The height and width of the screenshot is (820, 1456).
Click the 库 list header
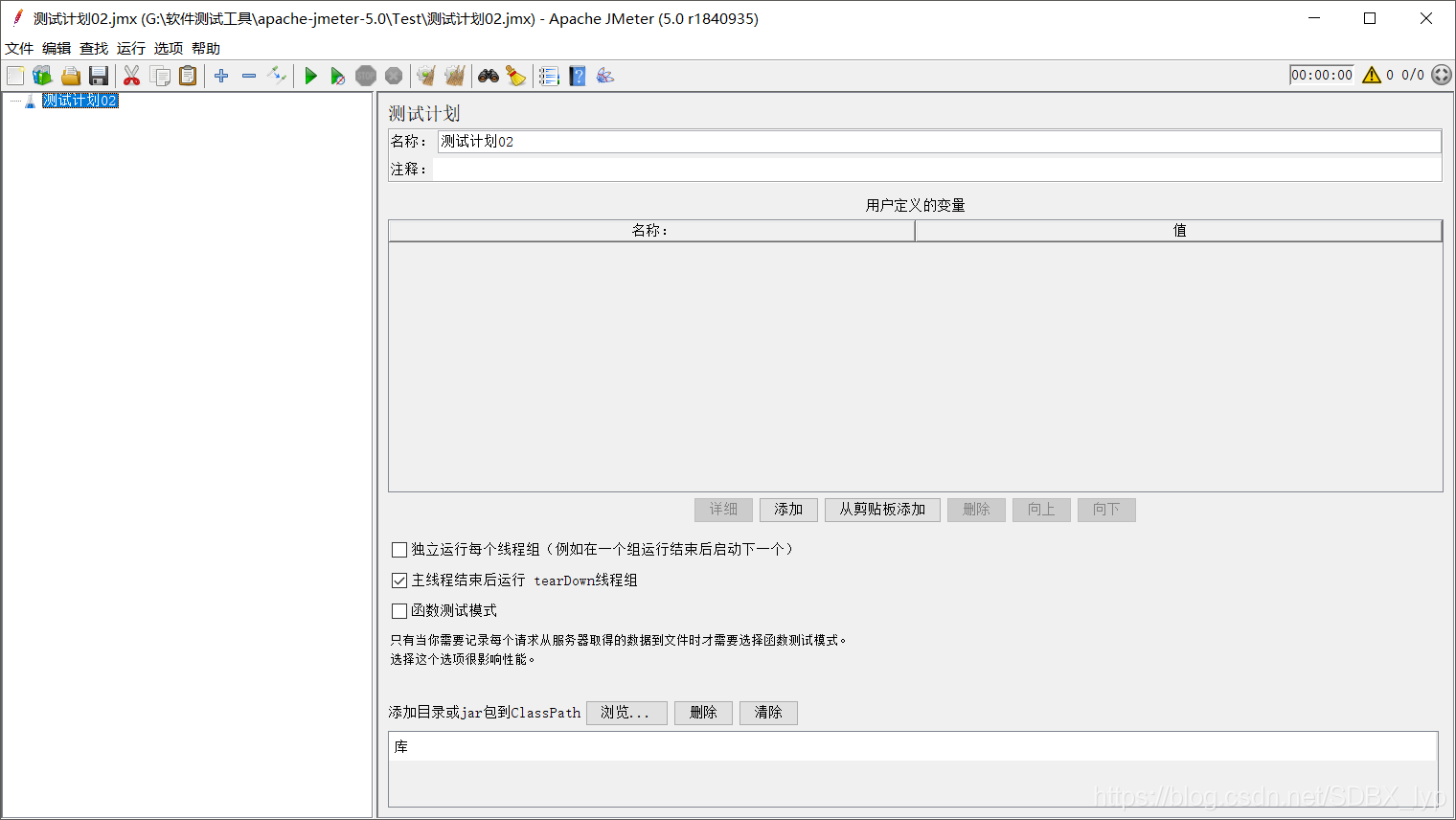[913, 747]
